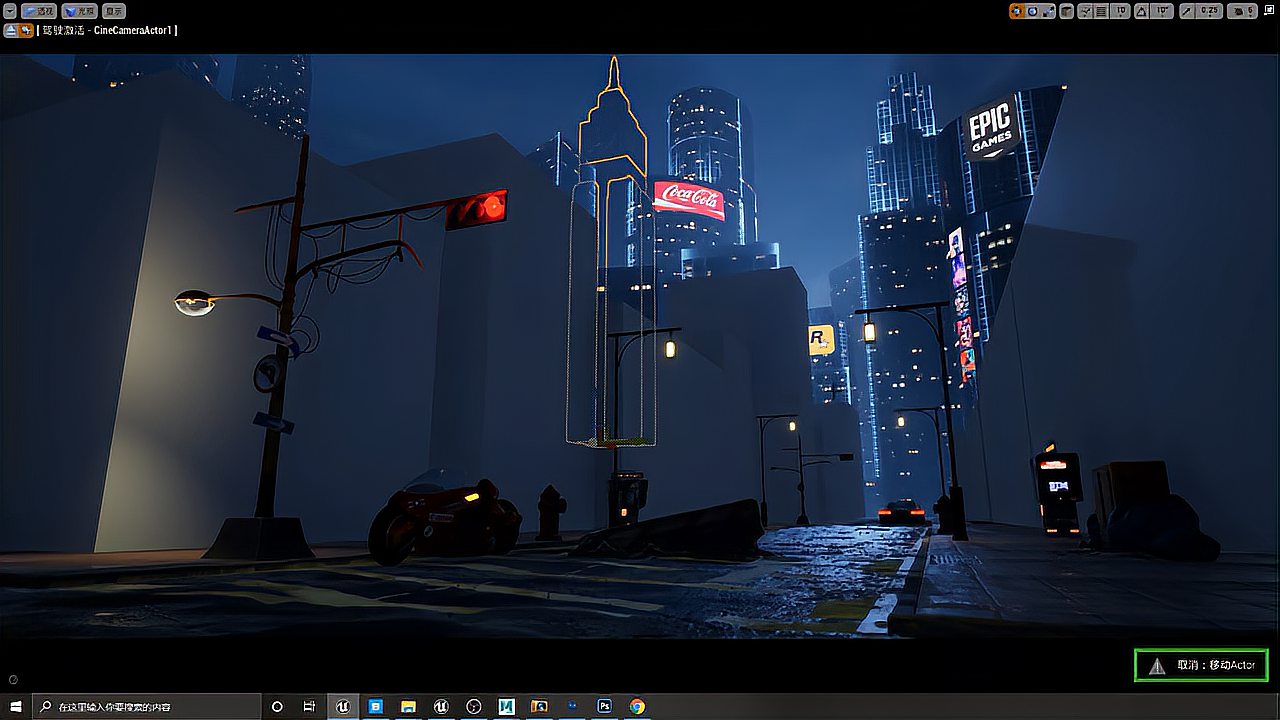Click the taskbar search input box
The height and width of the screenshot is (720, 1280).
(x=146, y=706)
